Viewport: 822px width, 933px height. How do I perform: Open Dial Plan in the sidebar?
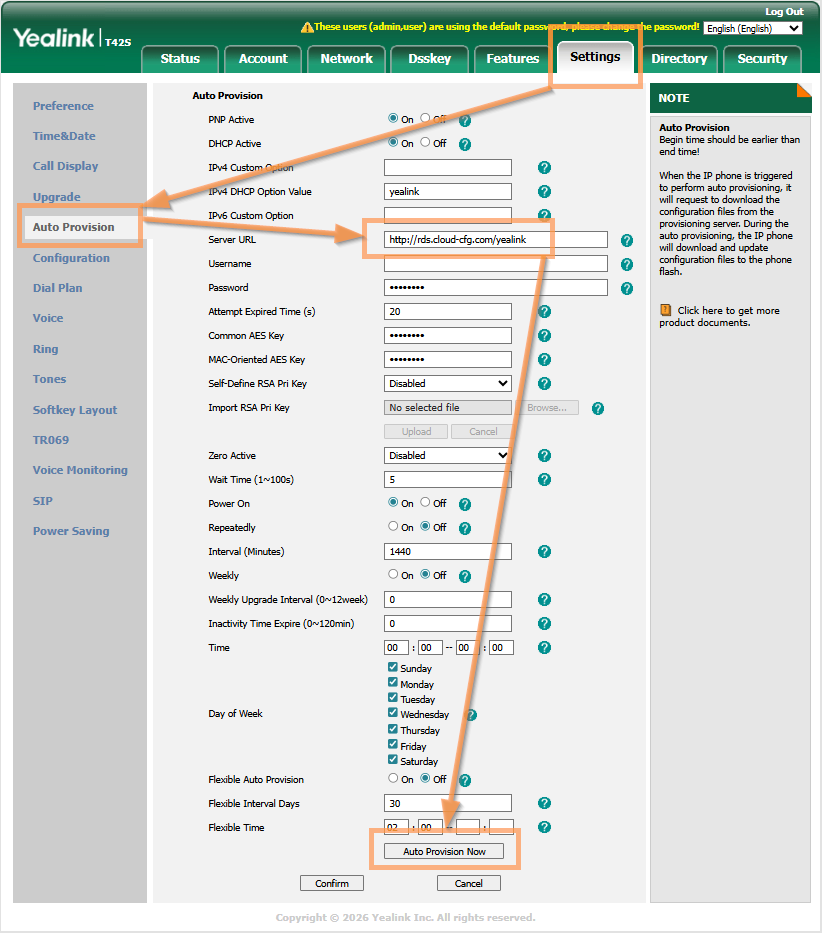(57, 288)
